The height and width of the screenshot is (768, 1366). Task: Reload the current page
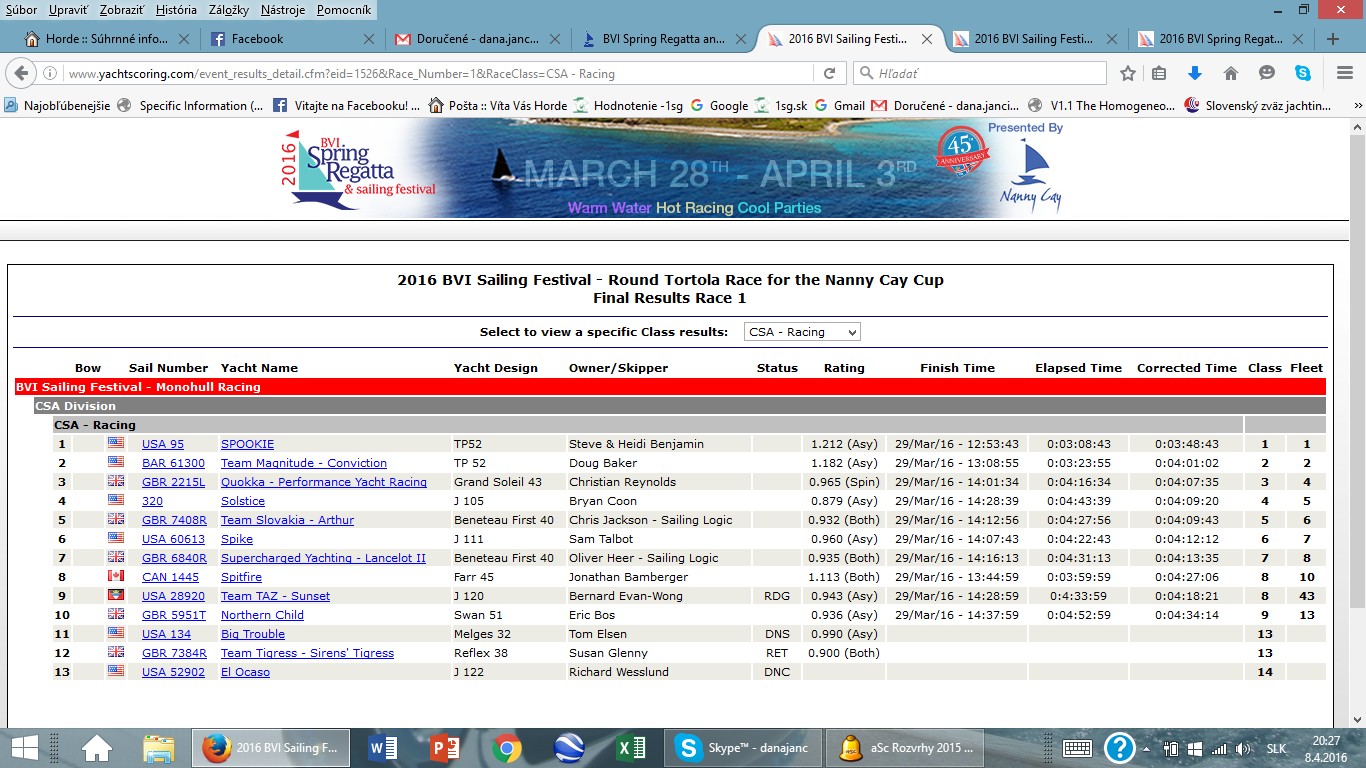(x=829, y=73)
